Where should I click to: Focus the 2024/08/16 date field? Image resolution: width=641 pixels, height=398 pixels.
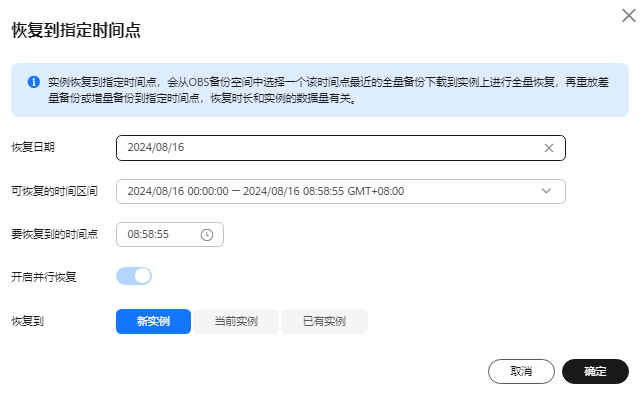[341, 148]
